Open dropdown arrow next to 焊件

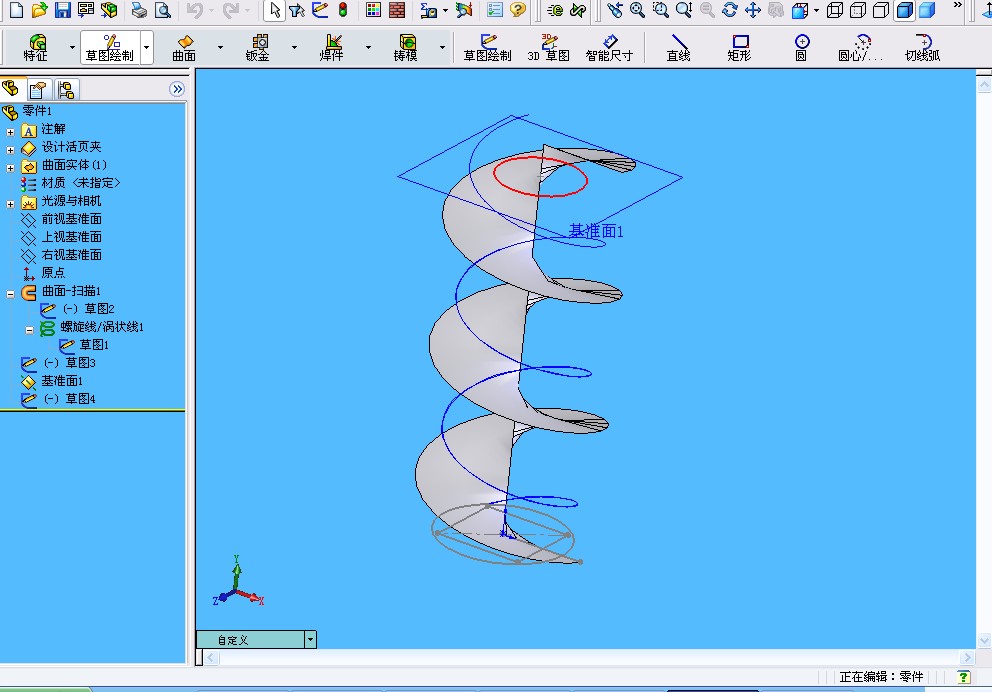[x=368, y=47]
